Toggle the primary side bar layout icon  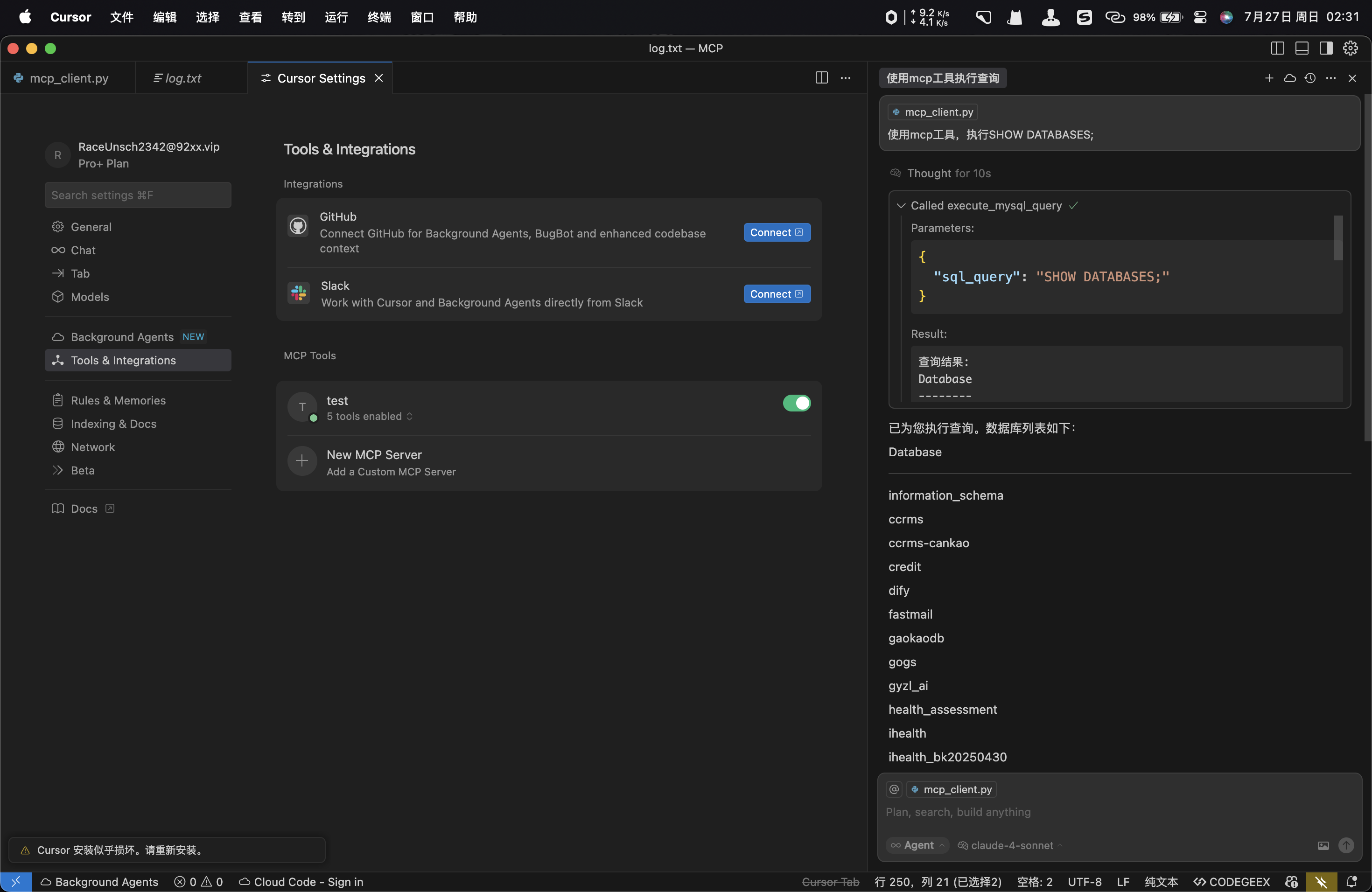(1277, 49)
